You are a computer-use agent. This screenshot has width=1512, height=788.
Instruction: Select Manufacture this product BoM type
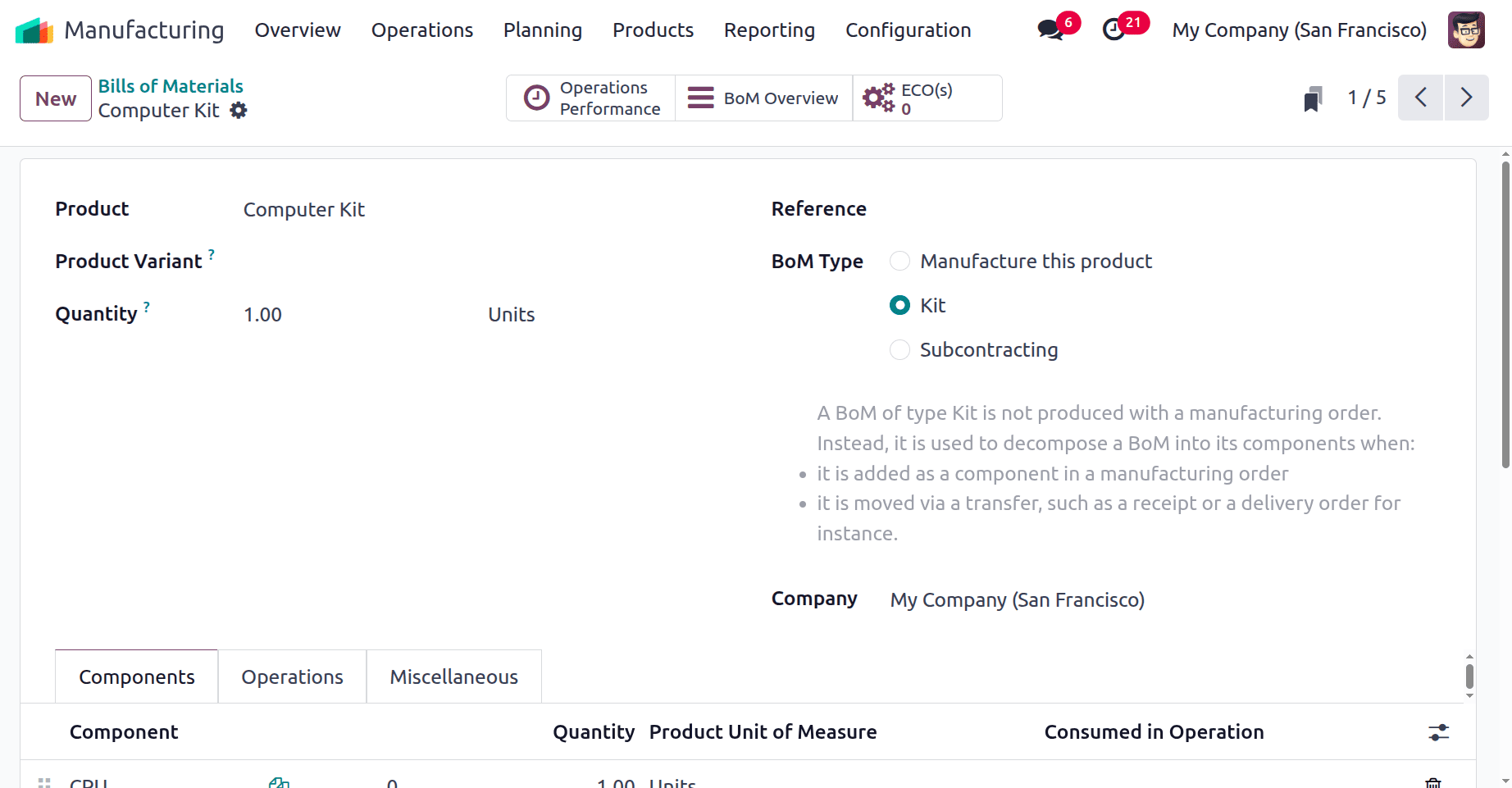pos(899,261)
